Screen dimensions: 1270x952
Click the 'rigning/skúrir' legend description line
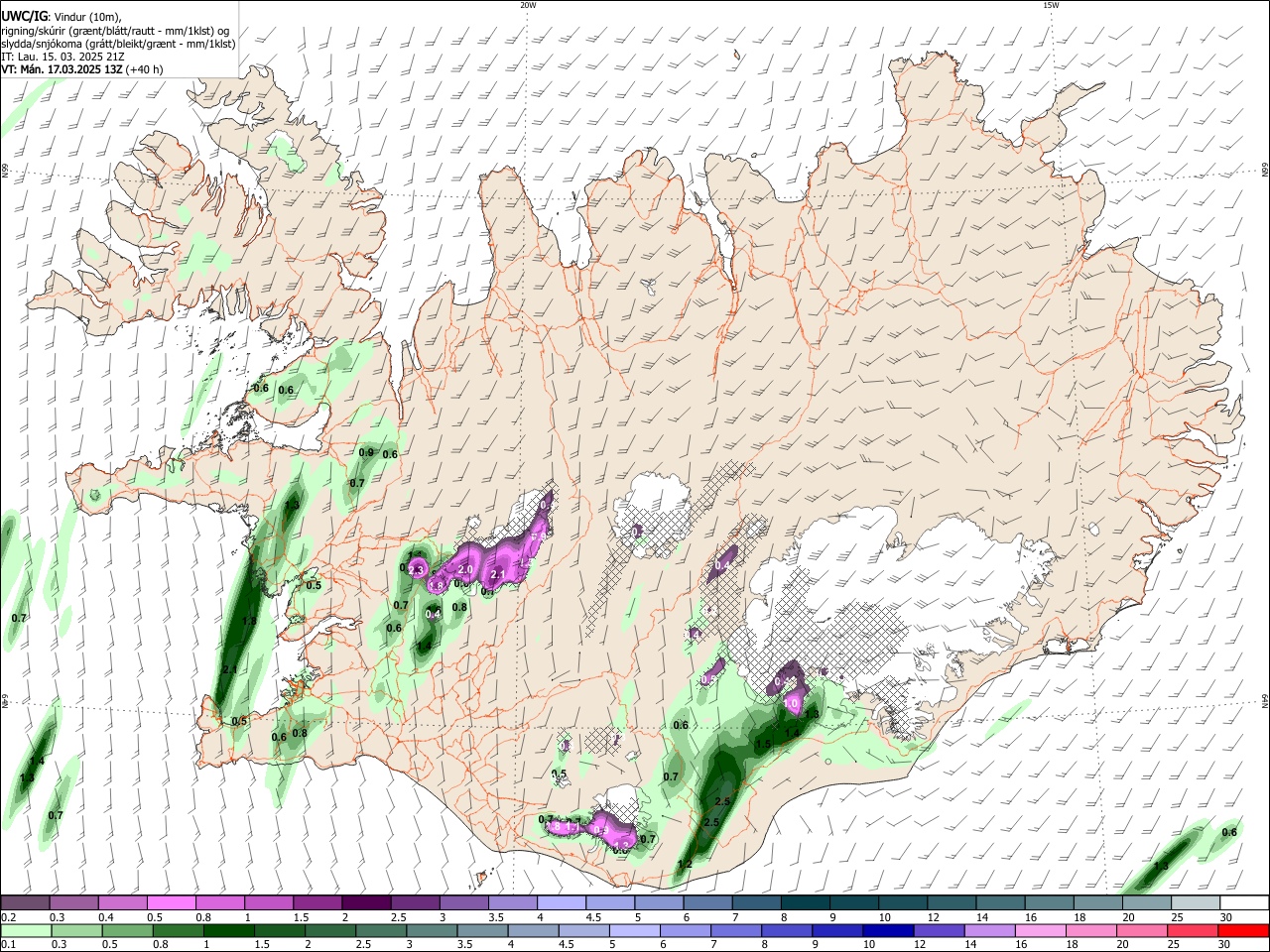point(116,30)
